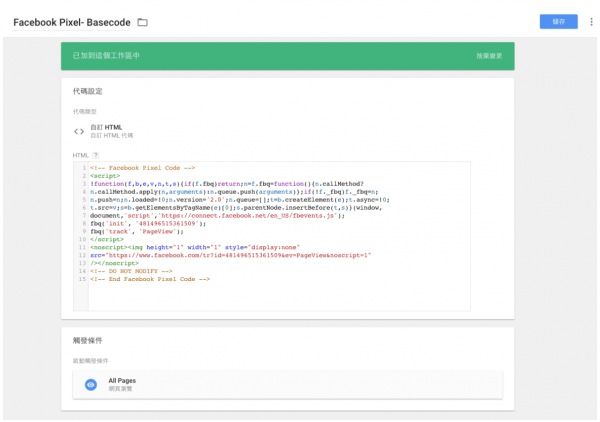This screenshot has height=422, width=600.
Task: Open the three-dot more options menu
Action: point(591,22)
